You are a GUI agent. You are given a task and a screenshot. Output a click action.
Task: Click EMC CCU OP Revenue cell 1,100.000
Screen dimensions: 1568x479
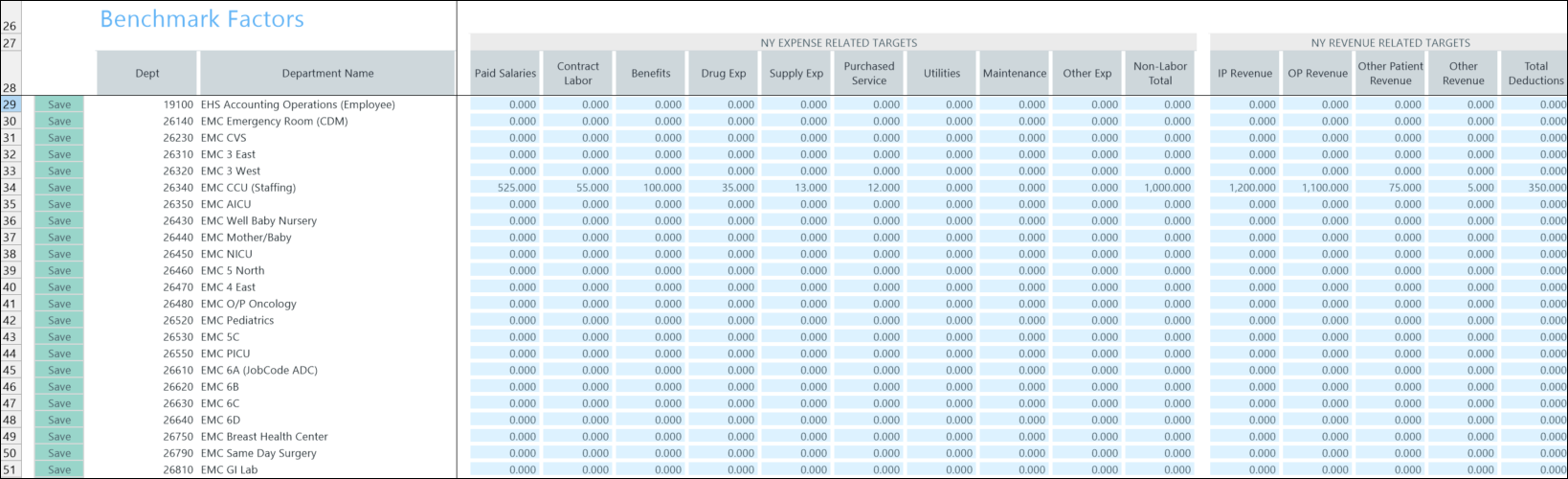pos(1317,188)
